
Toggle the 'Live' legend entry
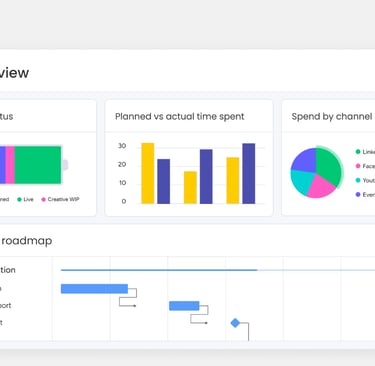click(25, 199)
